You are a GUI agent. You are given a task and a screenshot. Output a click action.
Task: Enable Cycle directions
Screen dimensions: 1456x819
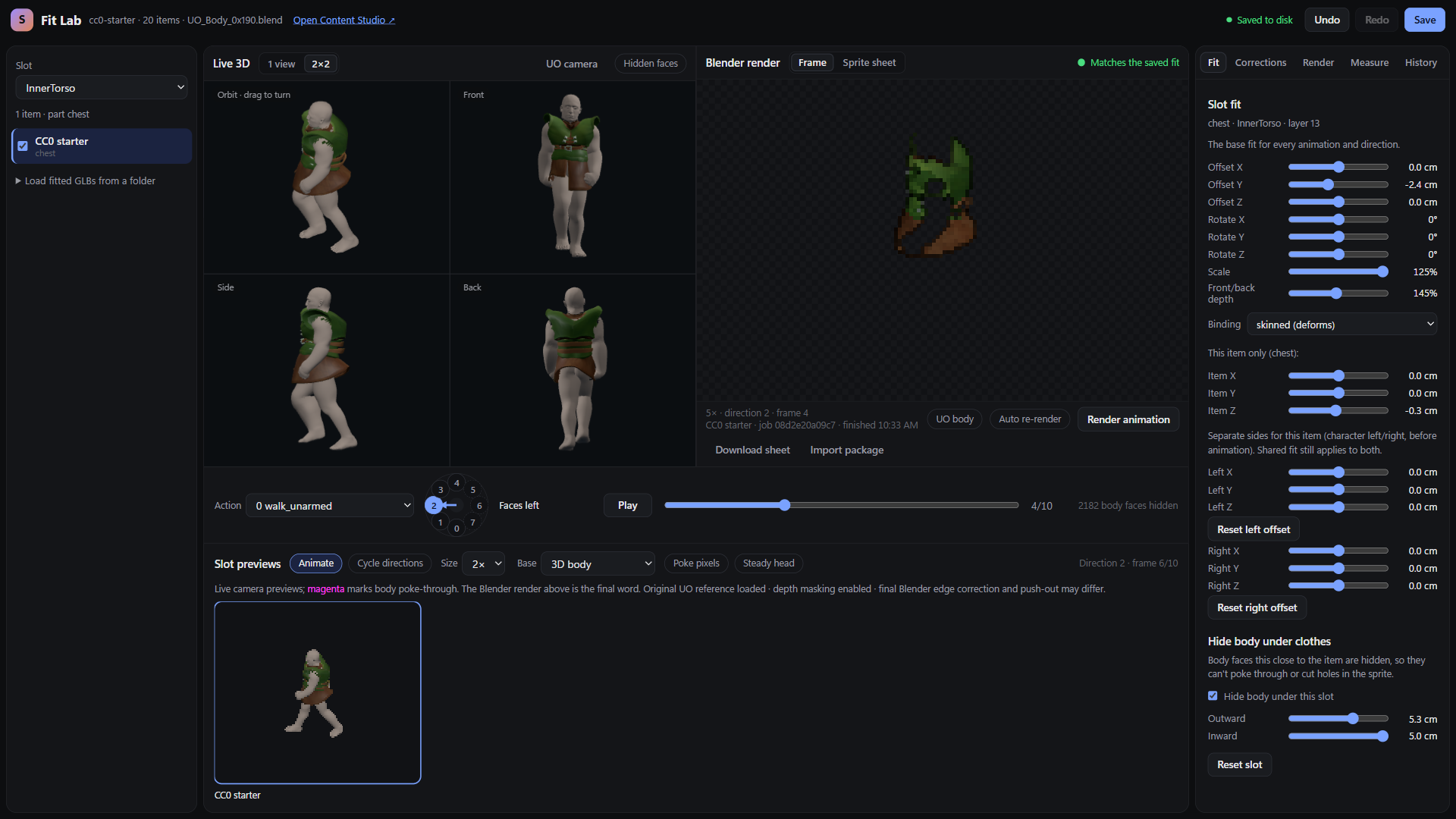click(x=390, y=563)
